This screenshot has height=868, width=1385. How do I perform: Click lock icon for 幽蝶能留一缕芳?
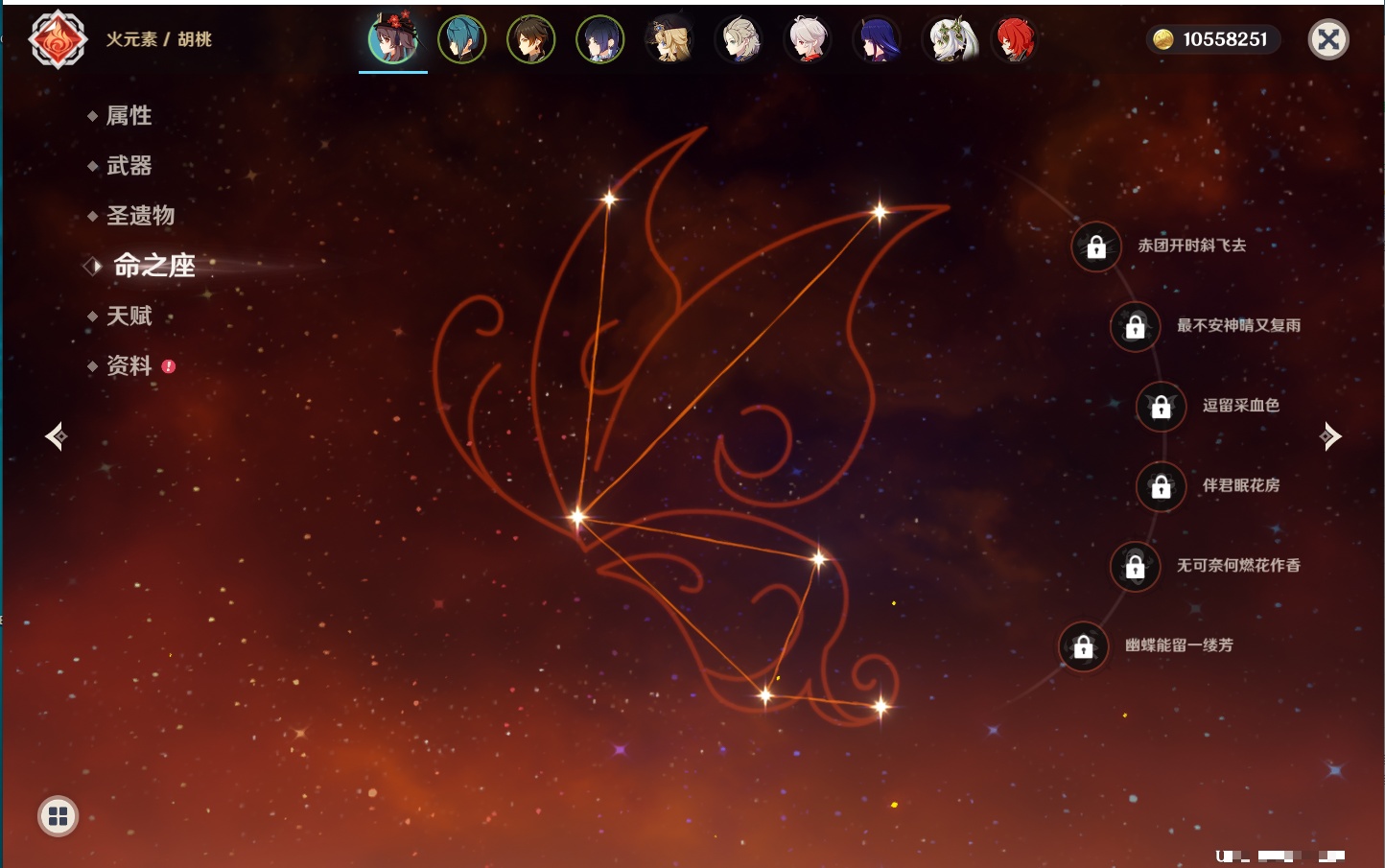tap(1083, 646)
